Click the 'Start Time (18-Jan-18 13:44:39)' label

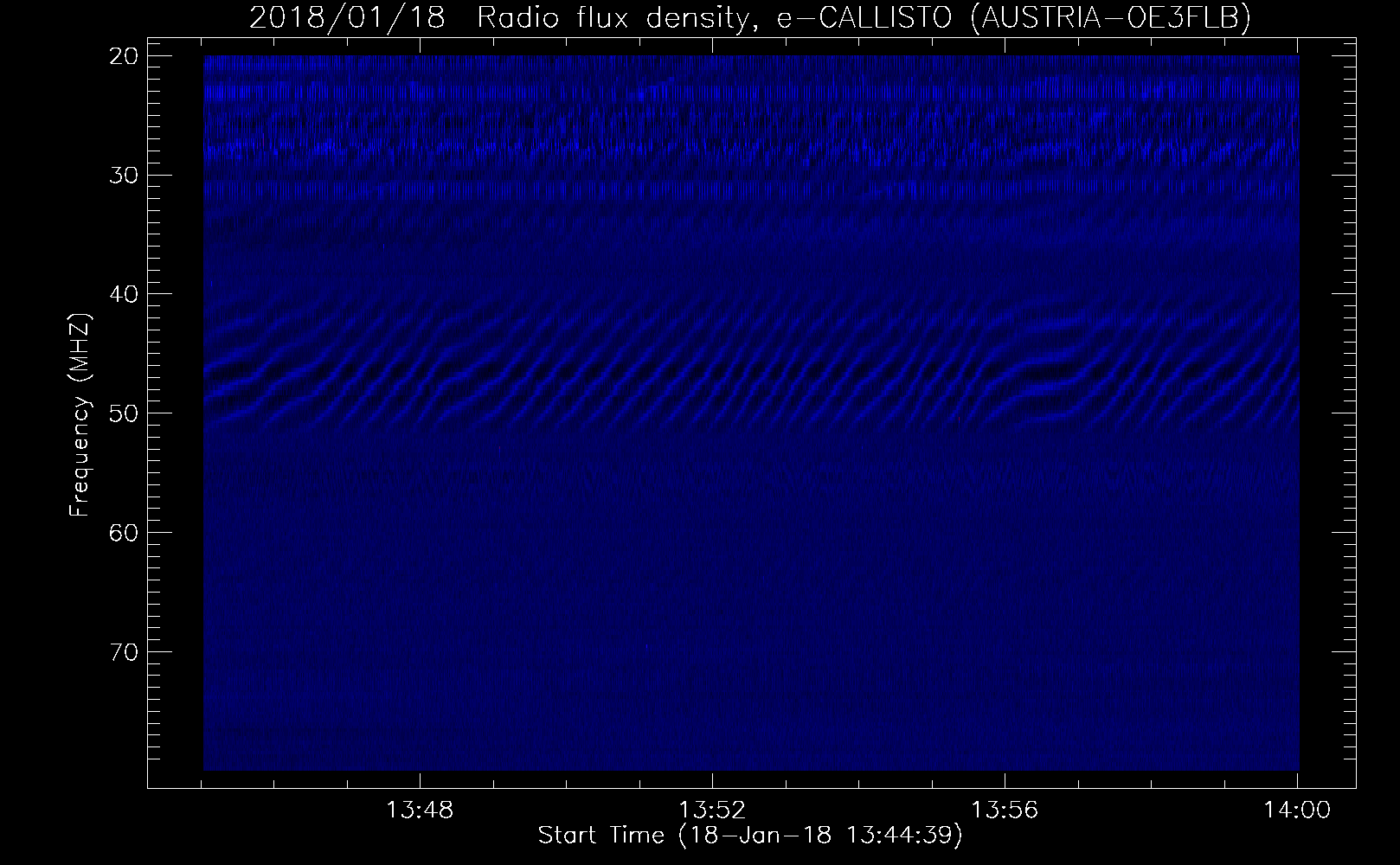(x=750, y=836)
